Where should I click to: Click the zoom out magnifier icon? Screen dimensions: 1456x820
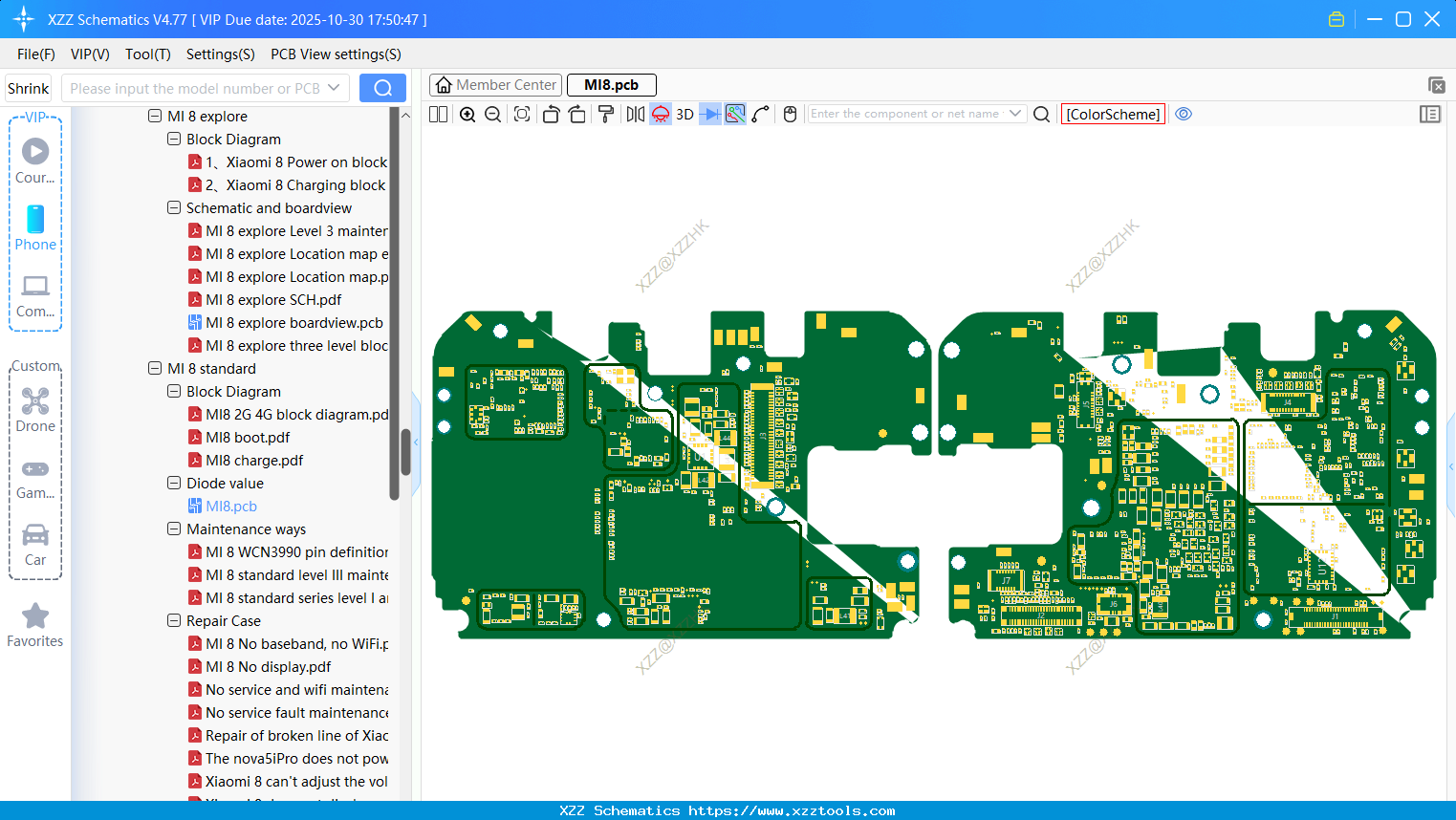click(493, 115)
